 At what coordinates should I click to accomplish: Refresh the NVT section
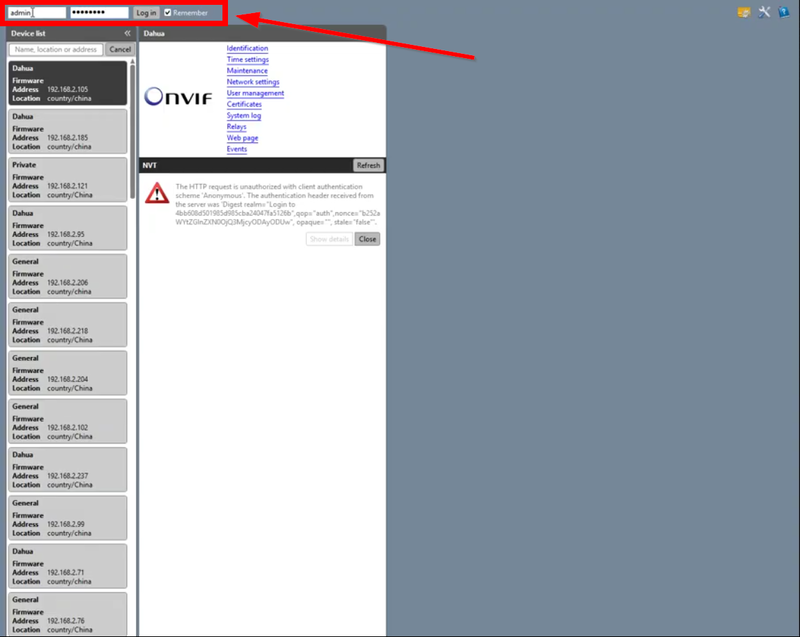coord(368,165)
